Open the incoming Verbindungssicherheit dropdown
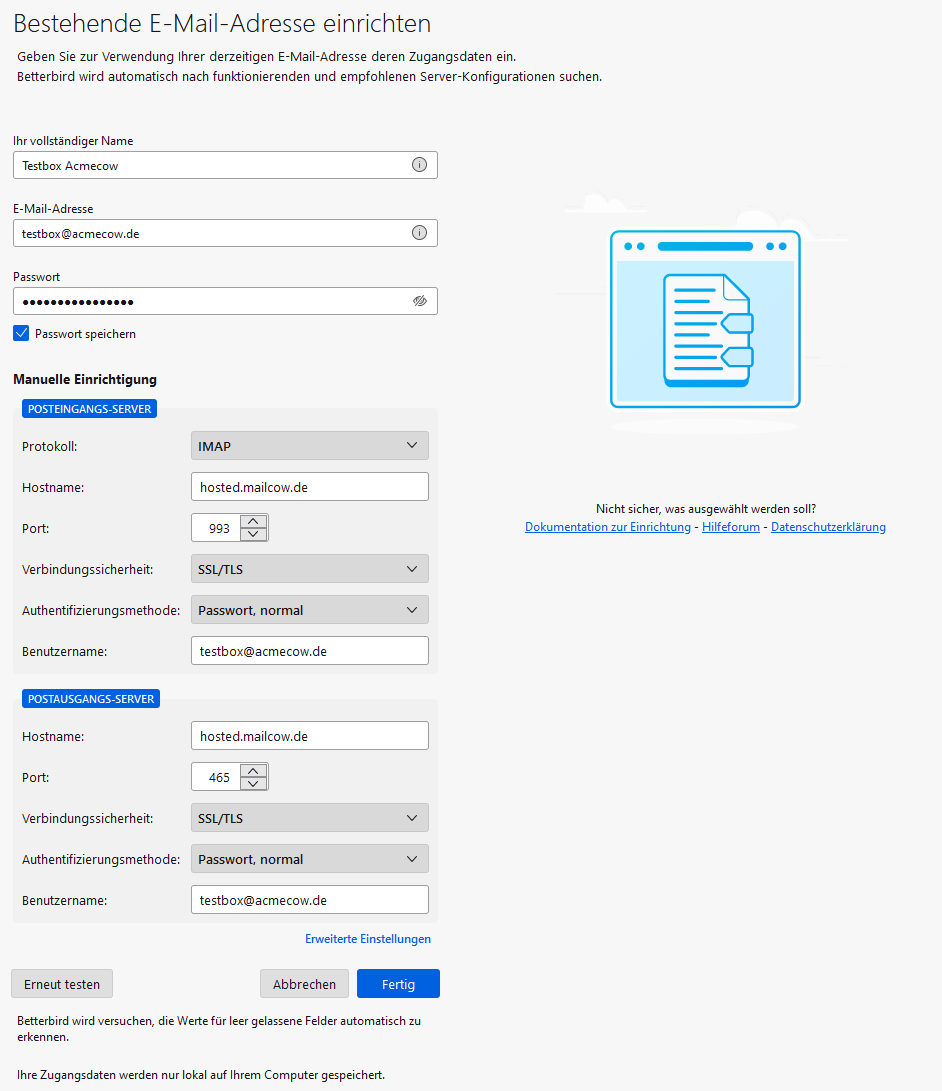The height and width of the screenshot is (1091, 942). click(x=309, y=568)
